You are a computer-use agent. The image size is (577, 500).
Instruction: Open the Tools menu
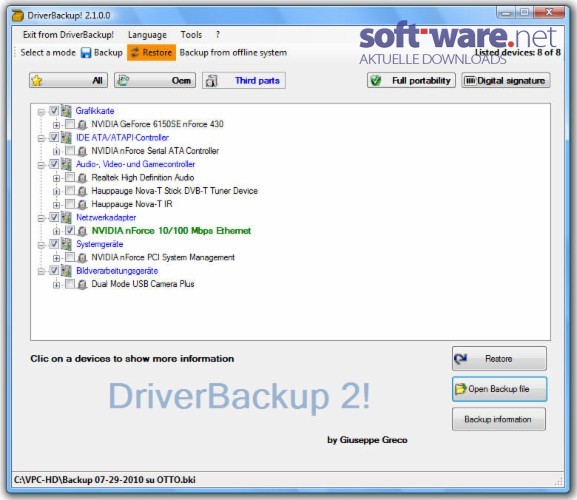191,35
